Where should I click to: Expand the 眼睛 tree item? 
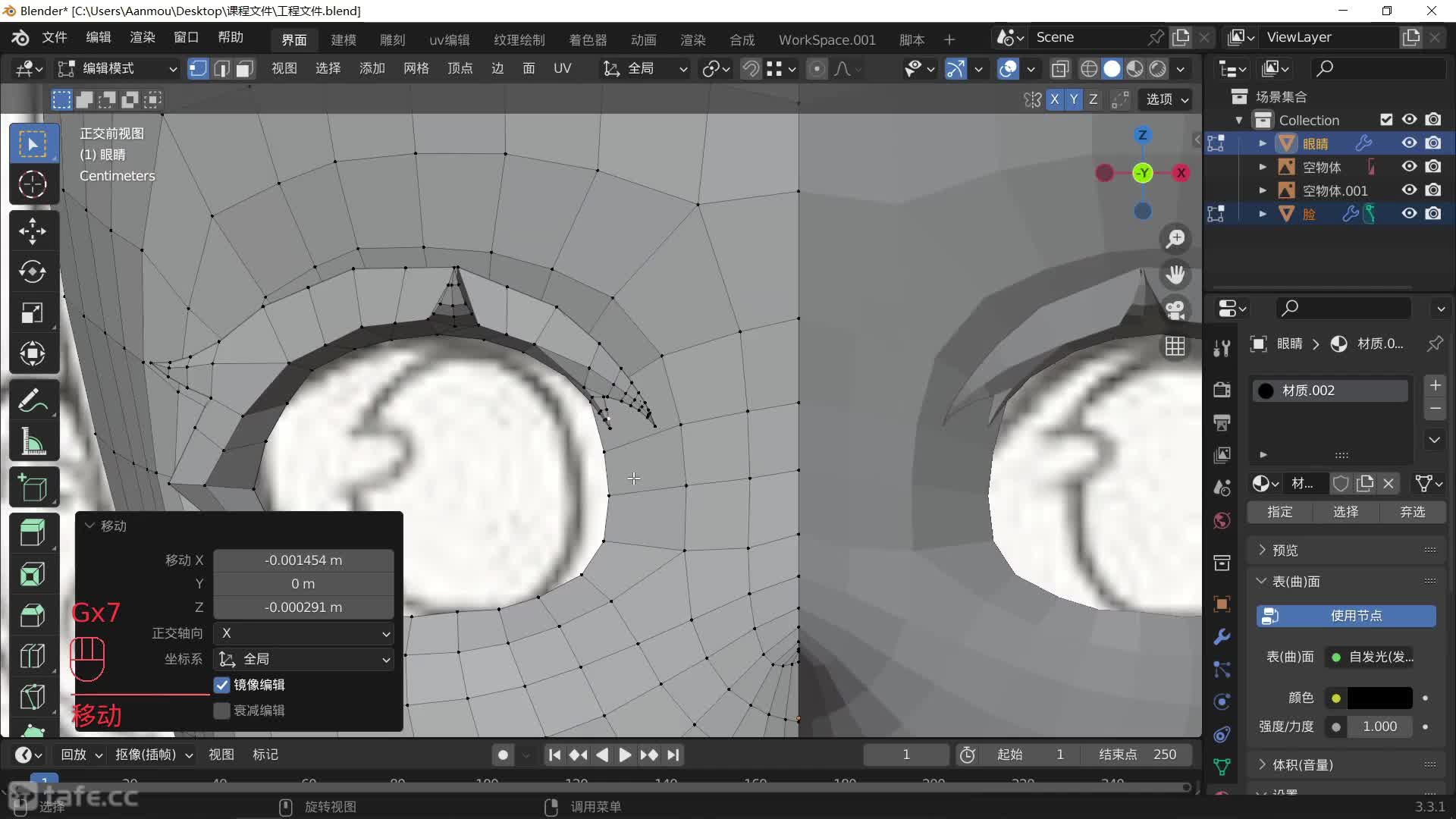(1263, 143)
